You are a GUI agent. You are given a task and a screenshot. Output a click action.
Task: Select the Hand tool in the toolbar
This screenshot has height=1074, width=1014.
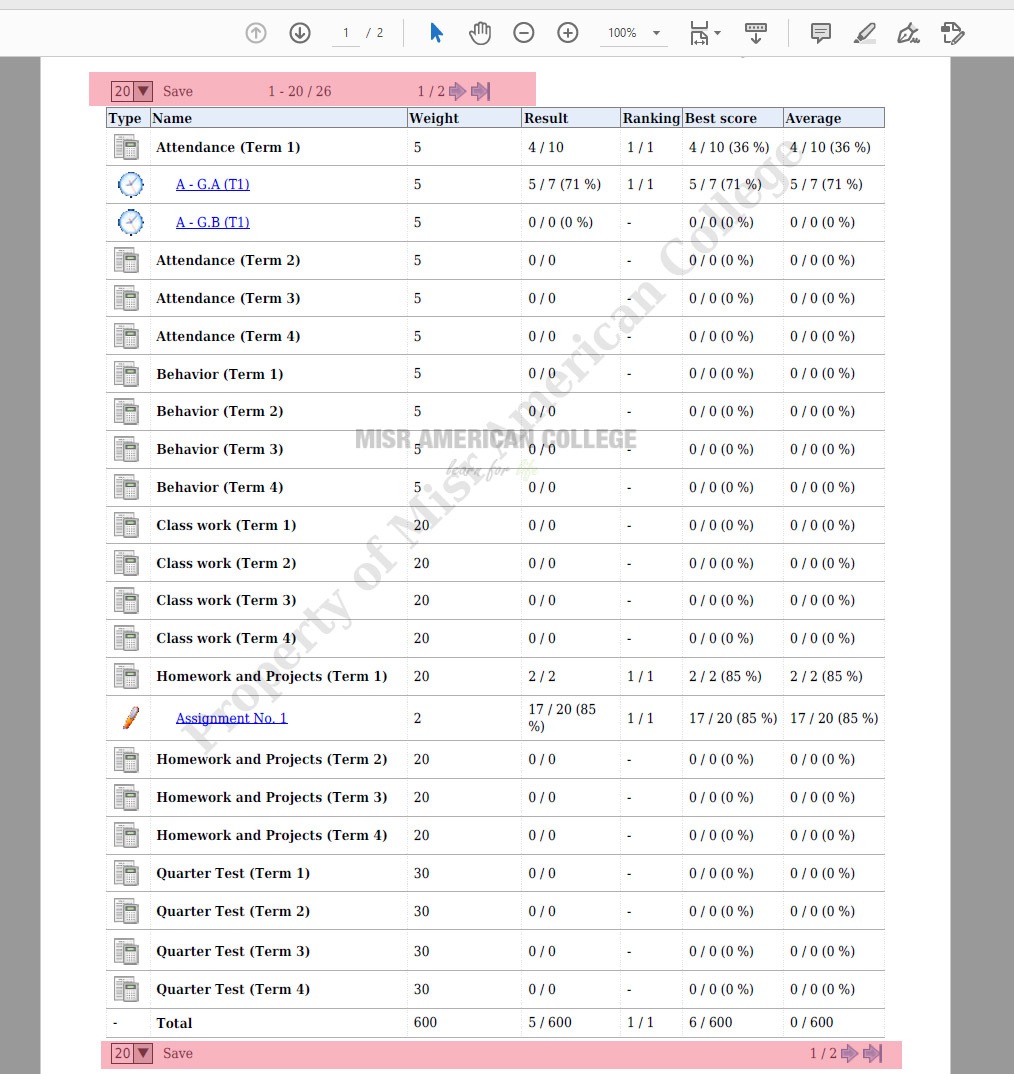[480, 32]
